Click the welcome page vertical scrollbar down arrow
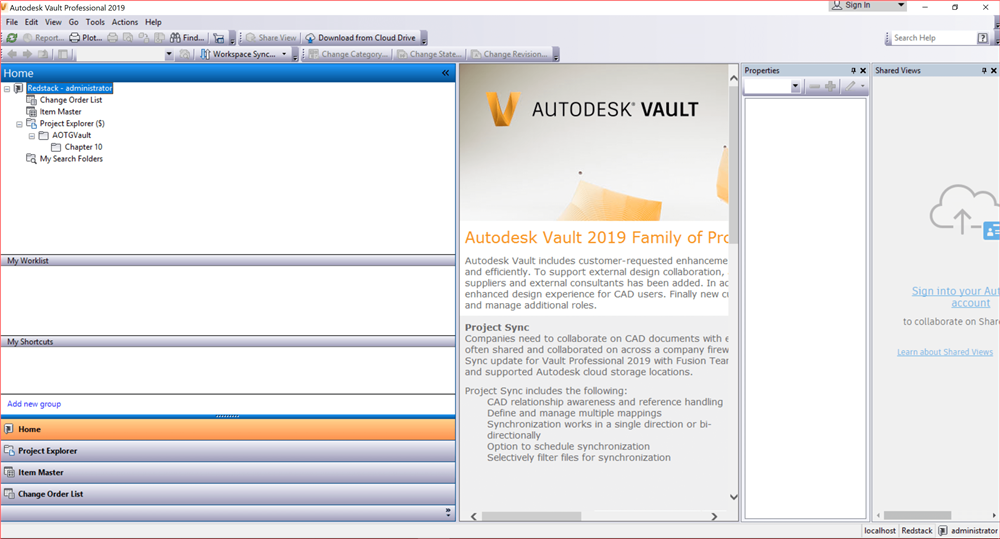The width and height of the screenshot is (1000, 539). point(733,497)
